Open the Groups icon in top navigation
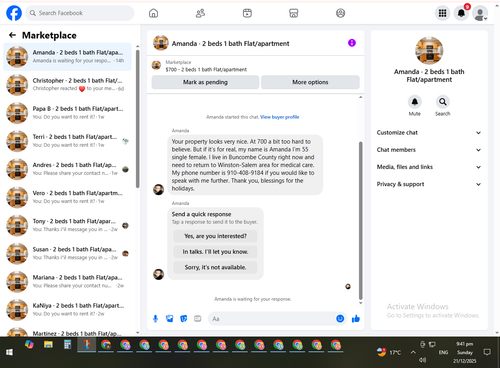The height and width of the screenshot is (368, 500). click(x=340, y=13)
